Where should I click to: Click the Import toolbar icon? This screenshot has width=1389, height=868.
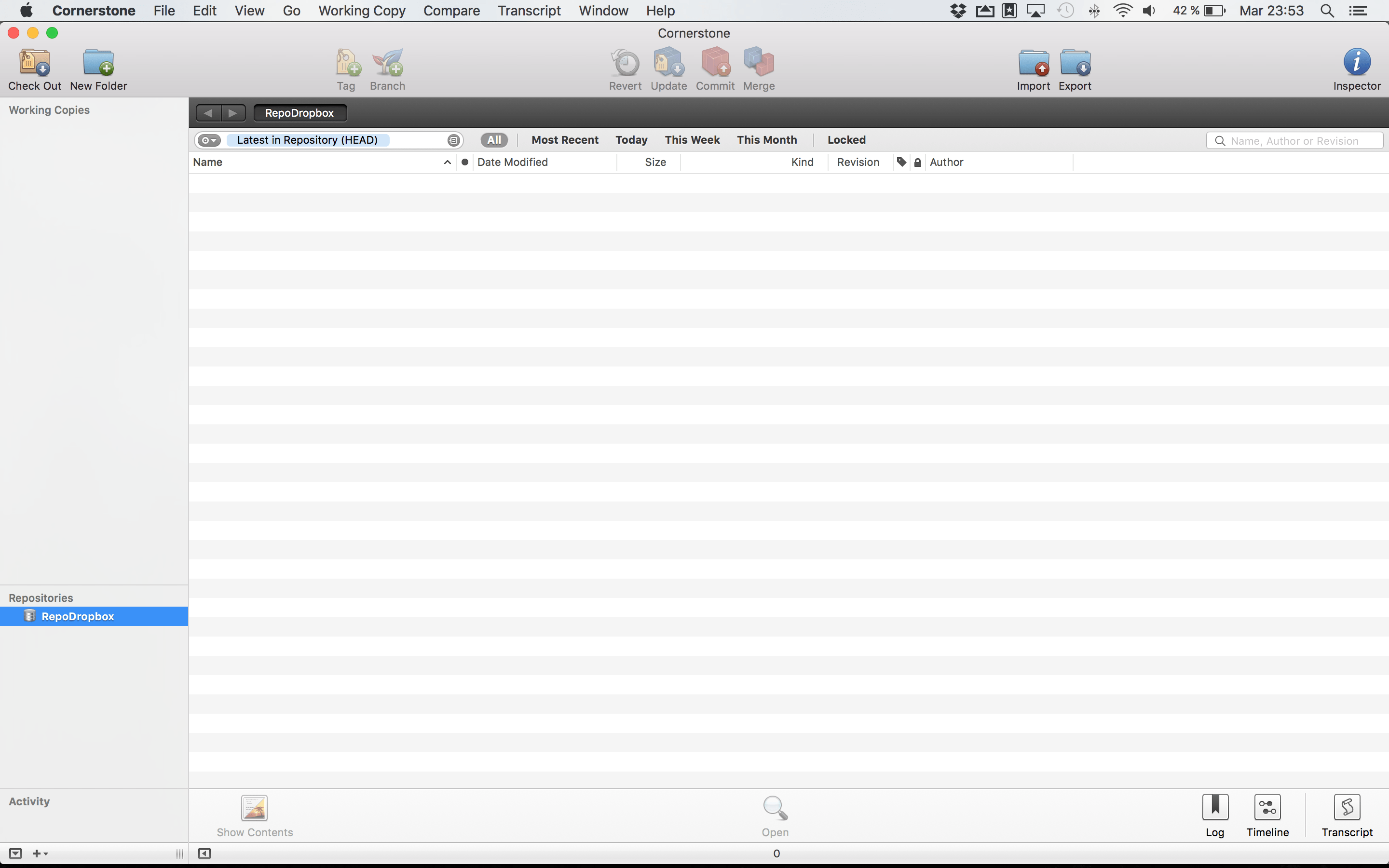tap(1034, 63)
